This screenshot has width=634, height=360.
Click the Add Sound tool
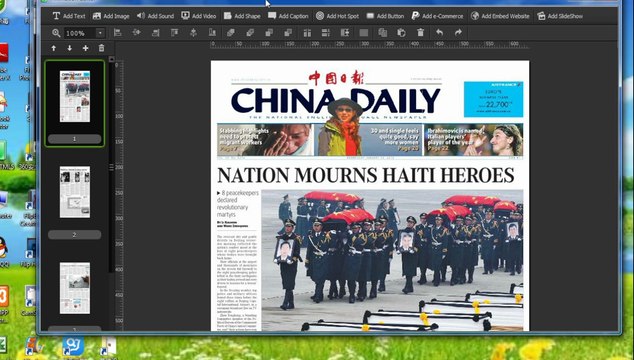[155, 16]
